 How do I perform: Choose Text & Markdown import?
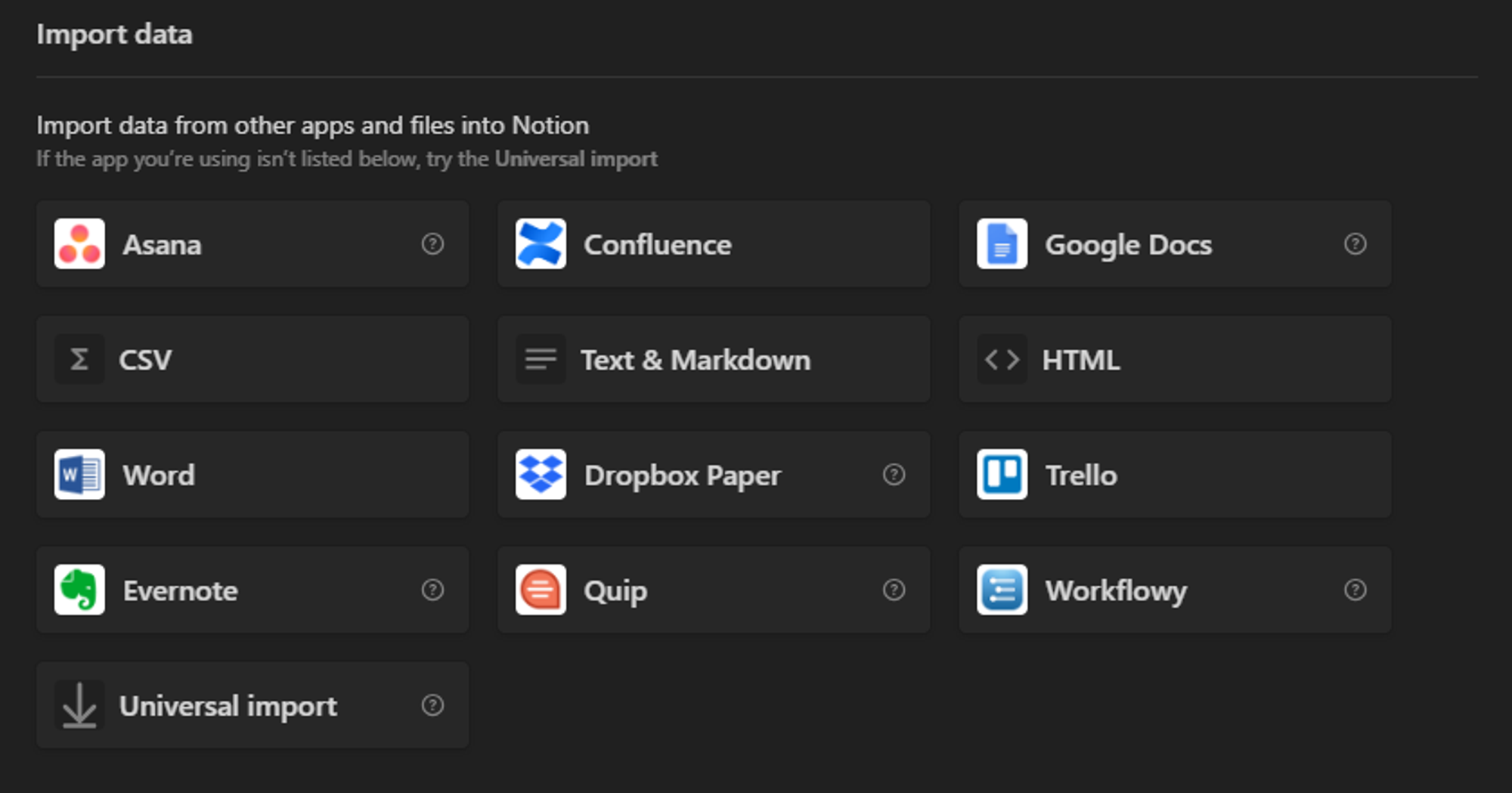tap(714, 359)
